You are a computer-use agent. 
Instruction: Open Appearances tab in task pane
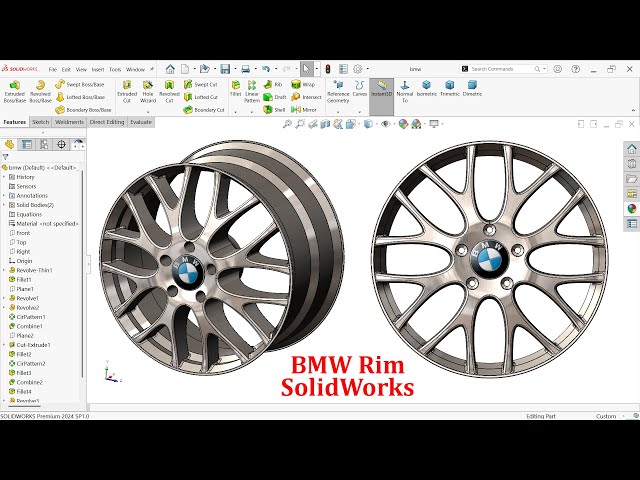pyautogui.click(x=631, y=209)
